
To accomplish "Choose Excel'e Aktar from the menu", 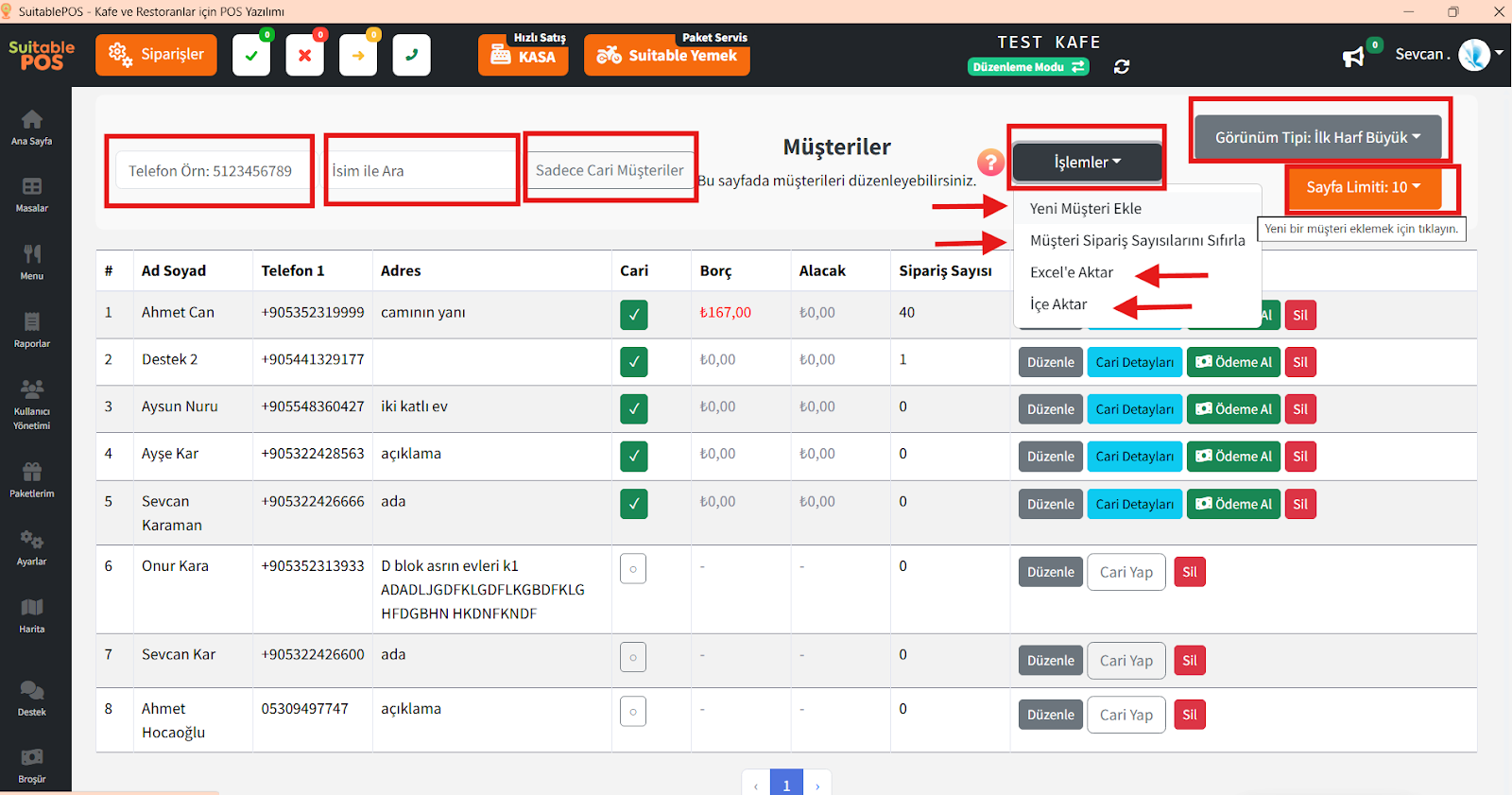I will point(1071,272).
